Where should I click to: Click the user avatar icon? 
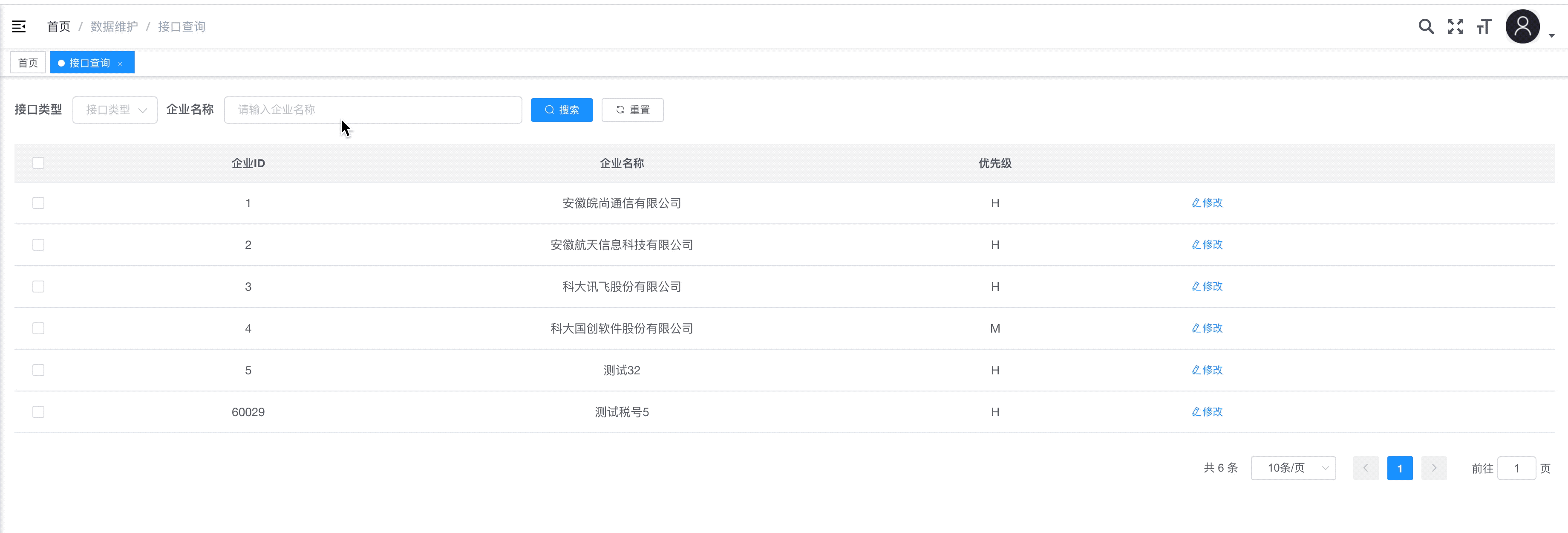coord(1522,26)
